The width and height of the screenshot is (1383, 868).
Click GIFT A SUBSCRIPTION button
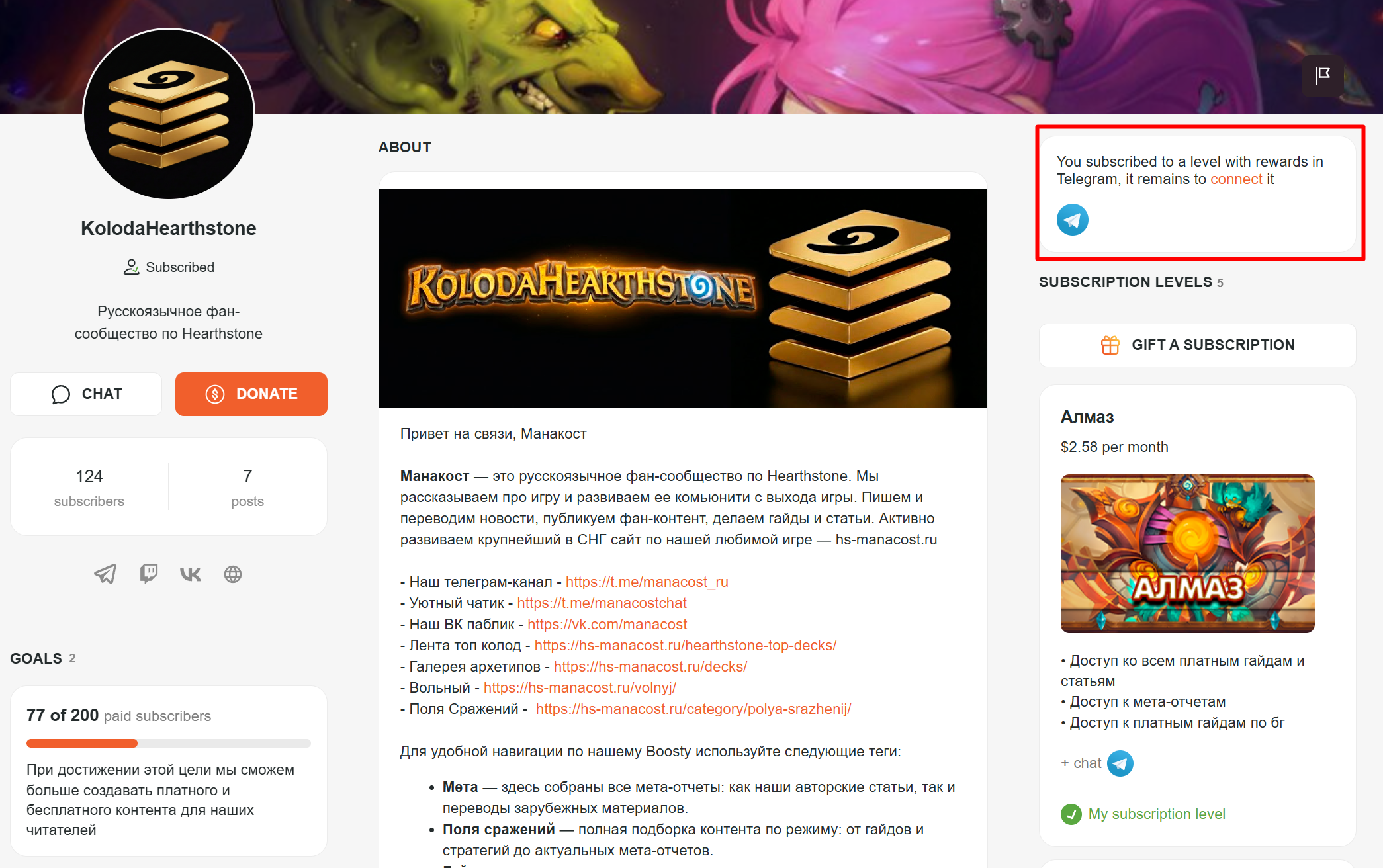click(x=1198, y=345)
